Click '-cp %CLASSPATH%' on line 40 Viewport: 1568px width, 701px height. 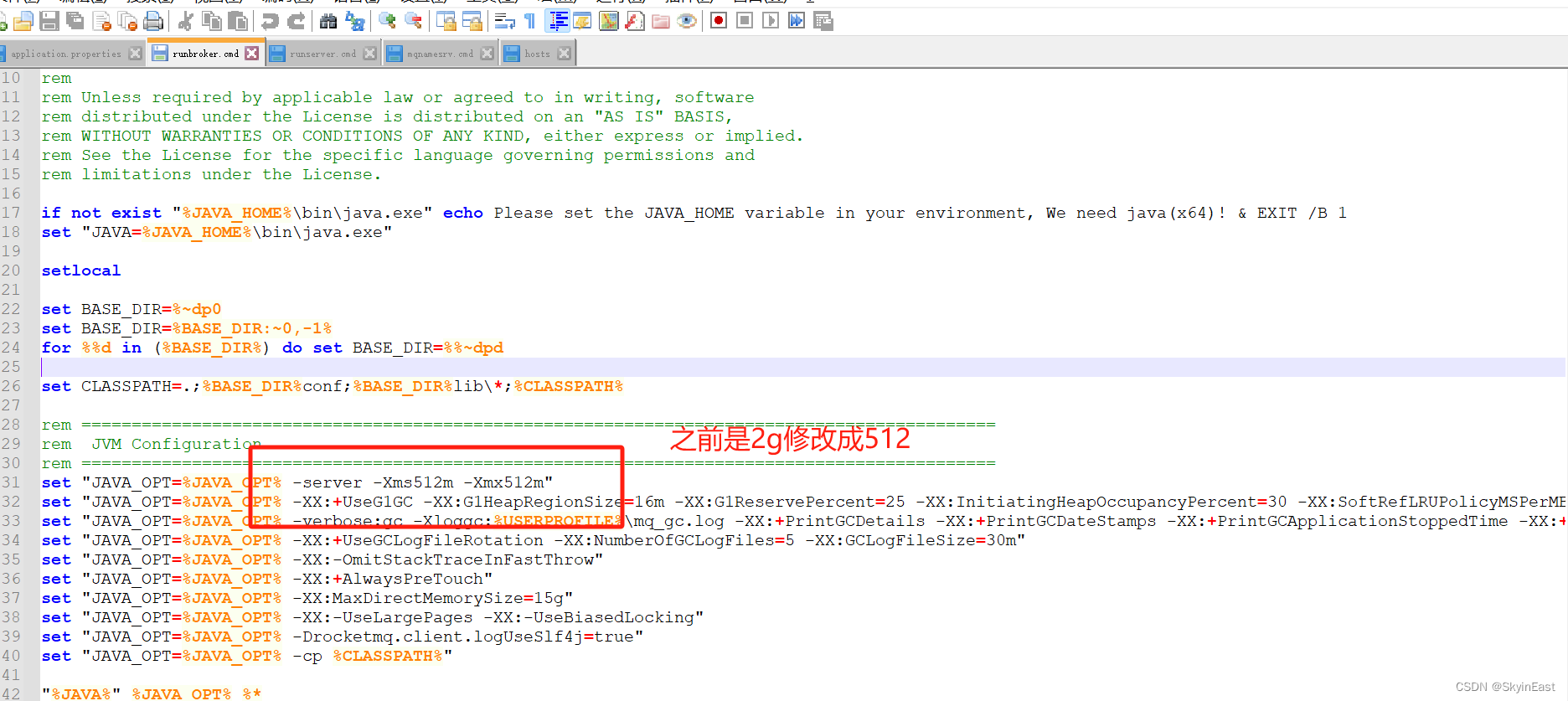click(x=368, y=656)
